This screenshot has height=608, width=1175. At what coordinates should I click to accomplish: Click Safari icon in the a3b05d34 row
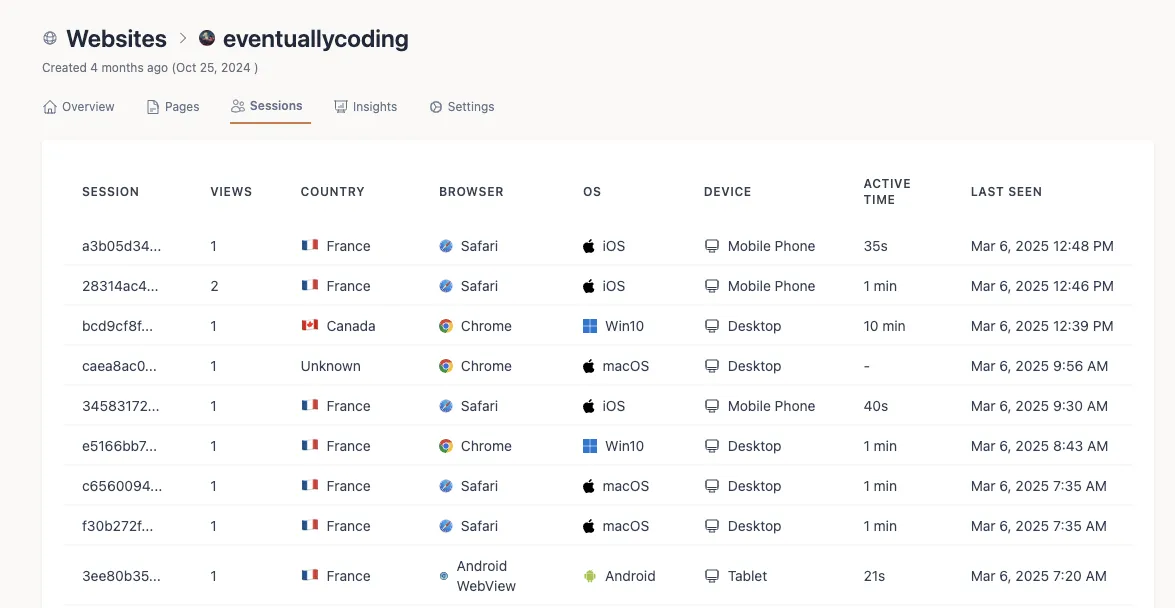(x=446, y=246)
